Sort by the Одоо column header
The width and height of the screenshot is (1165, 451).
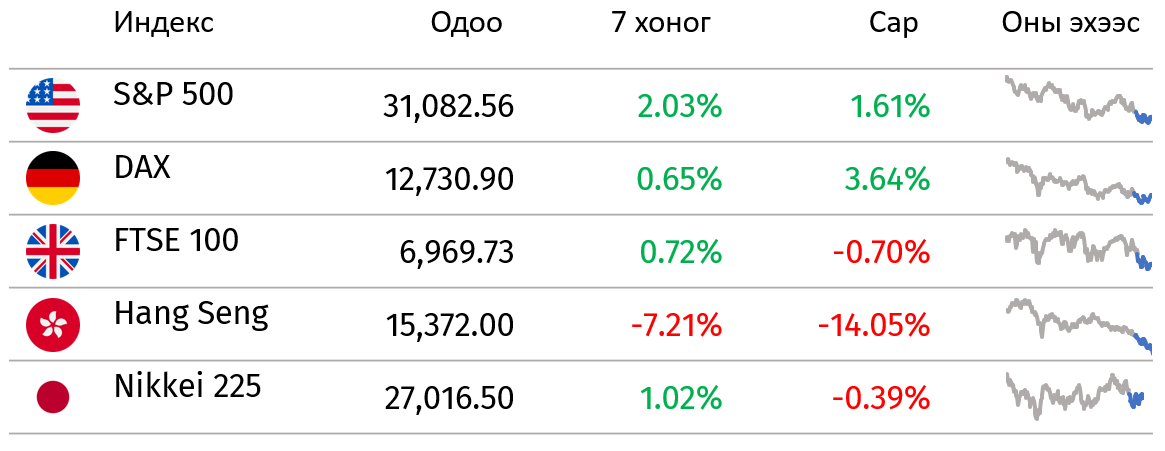point(467,23)
